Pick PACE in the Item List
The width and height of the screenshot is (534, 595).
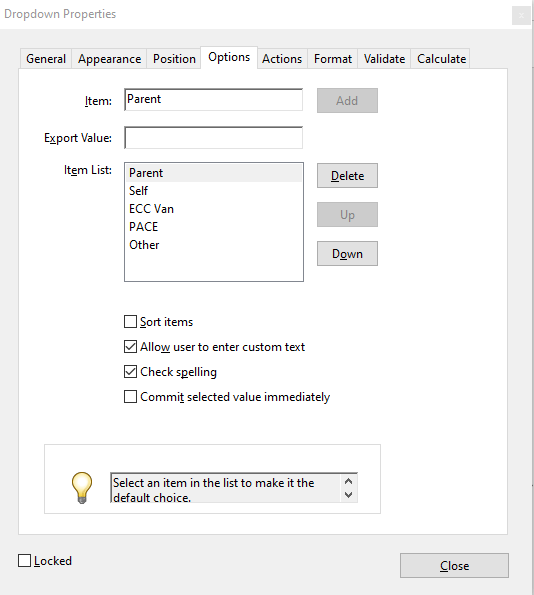[x=214, y=227]
